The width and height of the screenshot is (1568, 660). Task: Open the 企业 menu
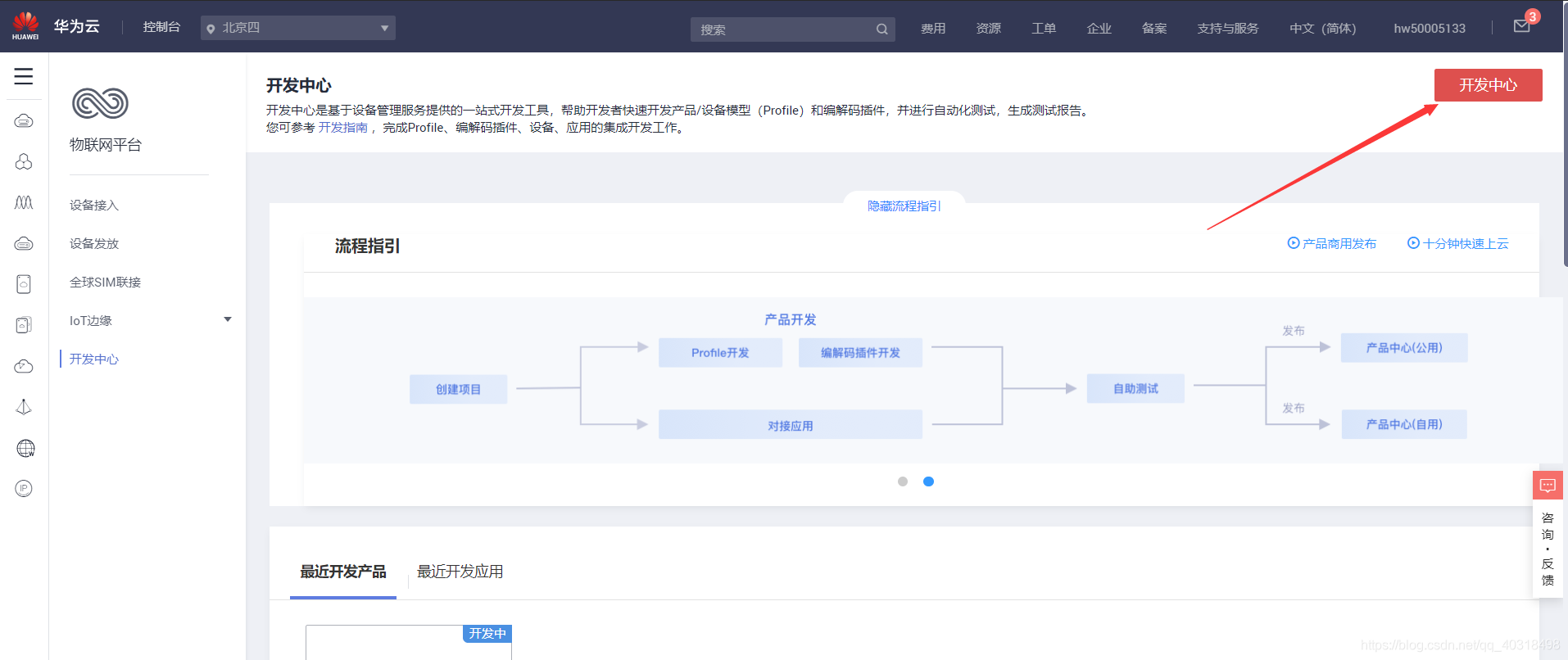click(1099, 29)
